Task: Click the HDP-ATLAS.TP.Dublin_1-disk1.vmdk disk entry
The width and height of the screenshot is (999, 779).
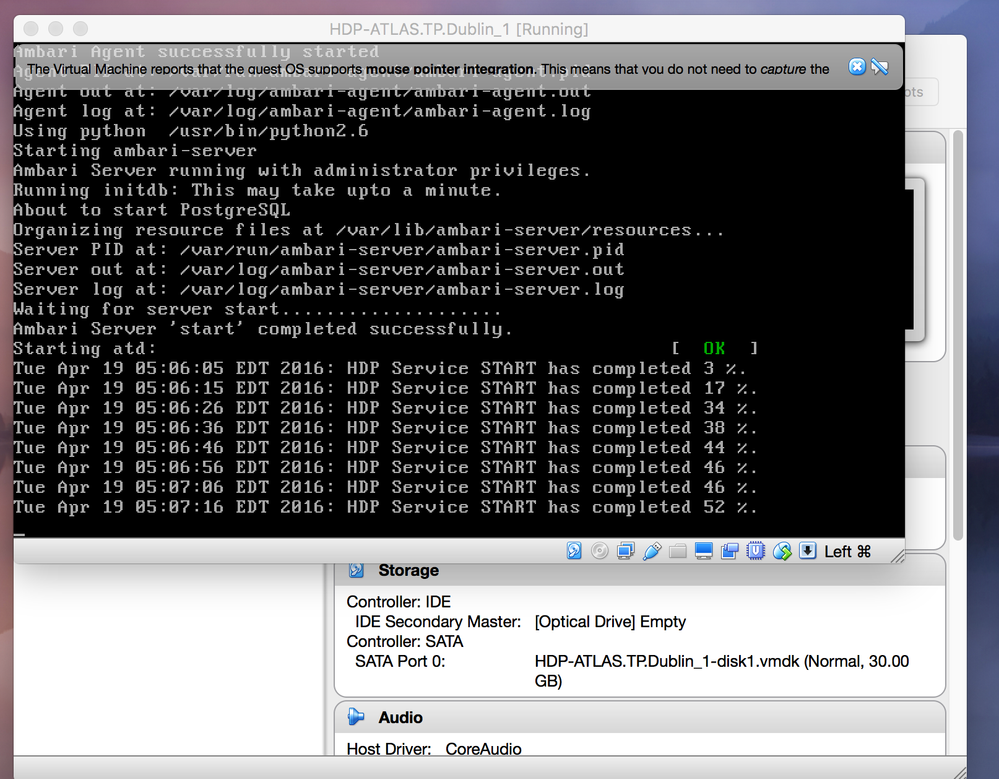Action: [x=722, y=671]
